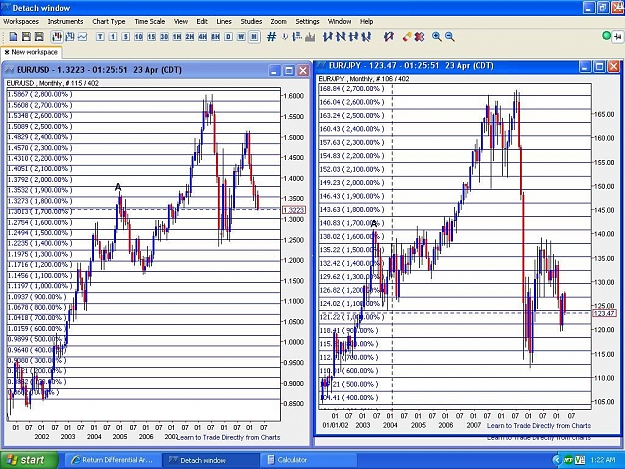Close the New workspace tab with x
This screenshot has height=469, width=625.
7,52
